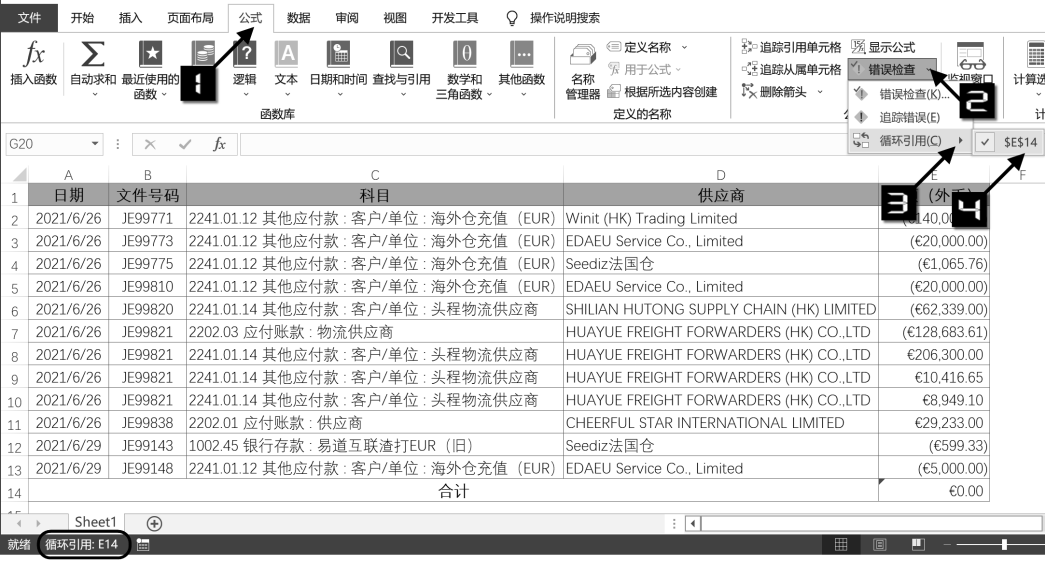Select cell with CHEERFUL STAR INTERNATIONAL LIMITED

[x=720, y=423]
